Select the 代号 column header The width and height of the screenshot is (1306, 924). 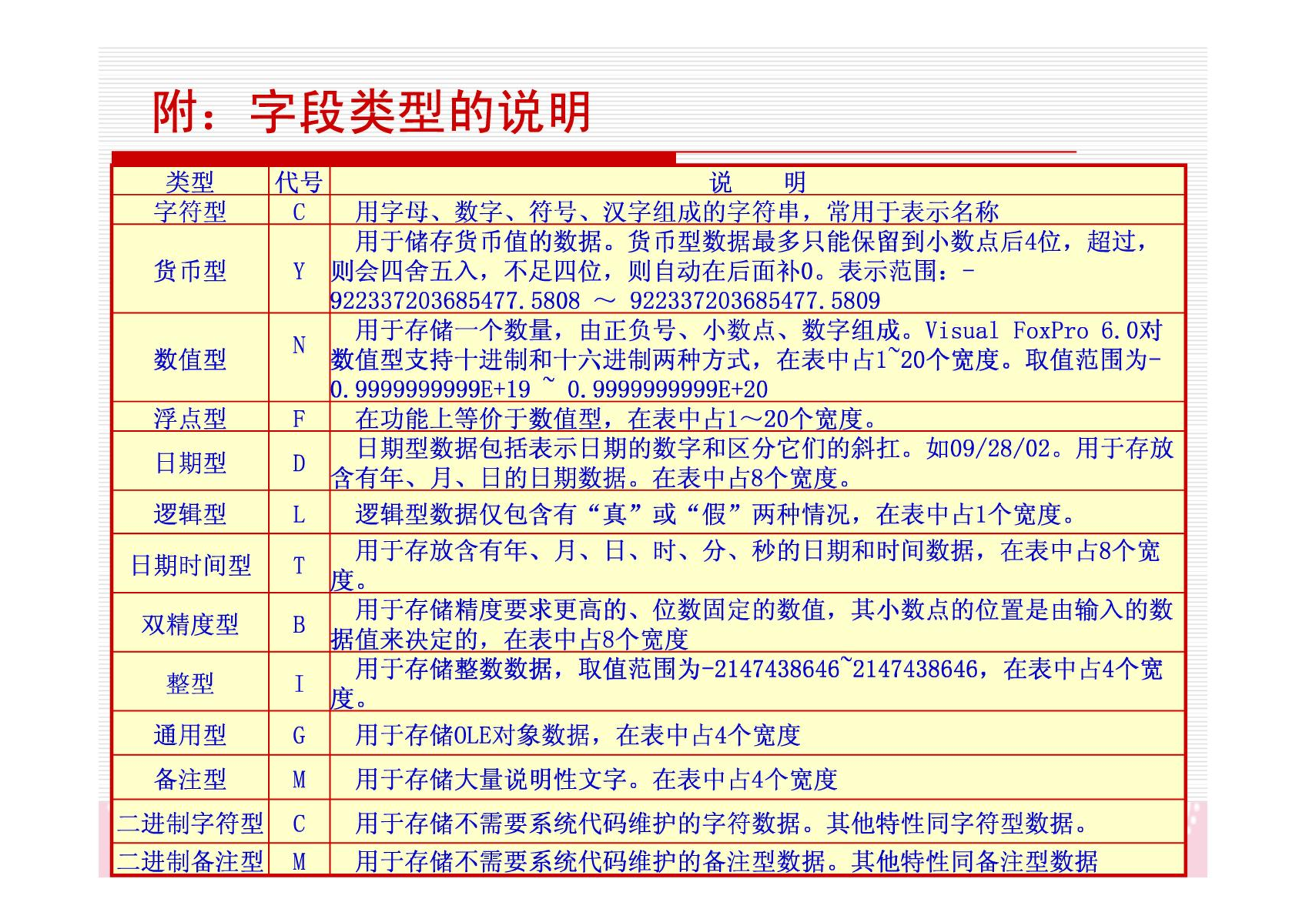click(x=299, y=182)
